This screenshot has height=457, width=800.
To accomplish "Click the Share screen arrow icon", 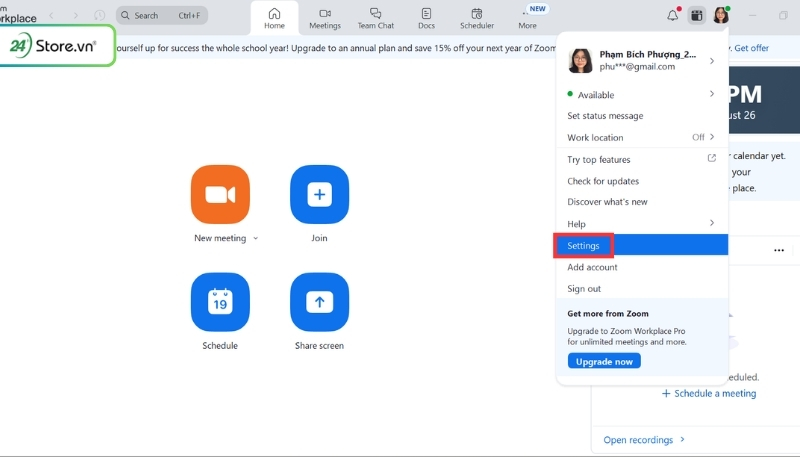I will click(x=319, y=301).
